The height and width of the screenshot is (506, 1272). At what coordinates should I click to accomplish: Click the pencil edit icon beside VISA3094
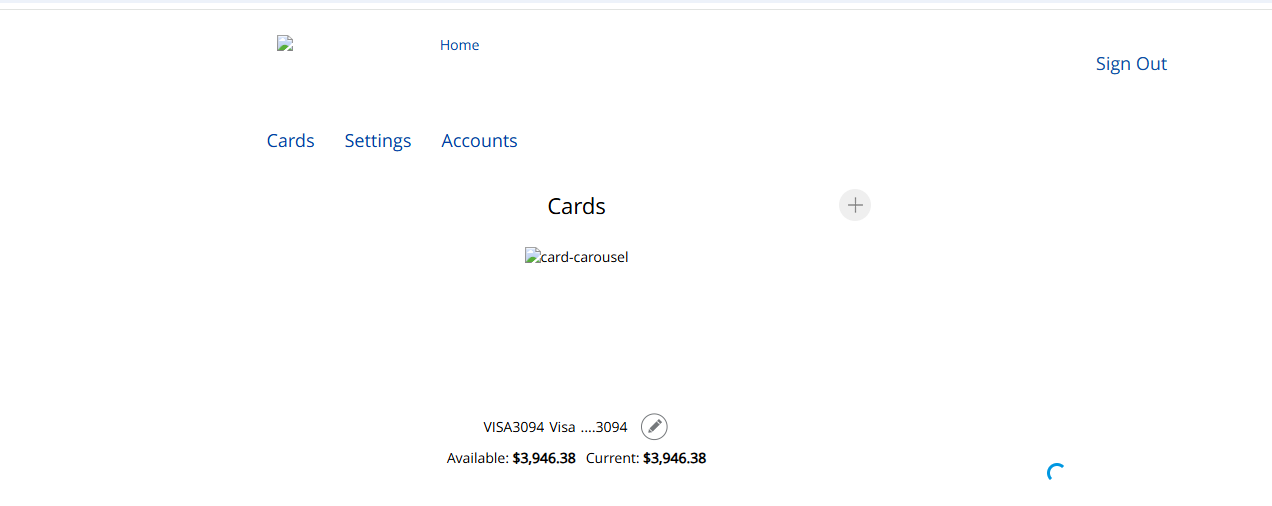pyautogui.click(x=654, y=427)
